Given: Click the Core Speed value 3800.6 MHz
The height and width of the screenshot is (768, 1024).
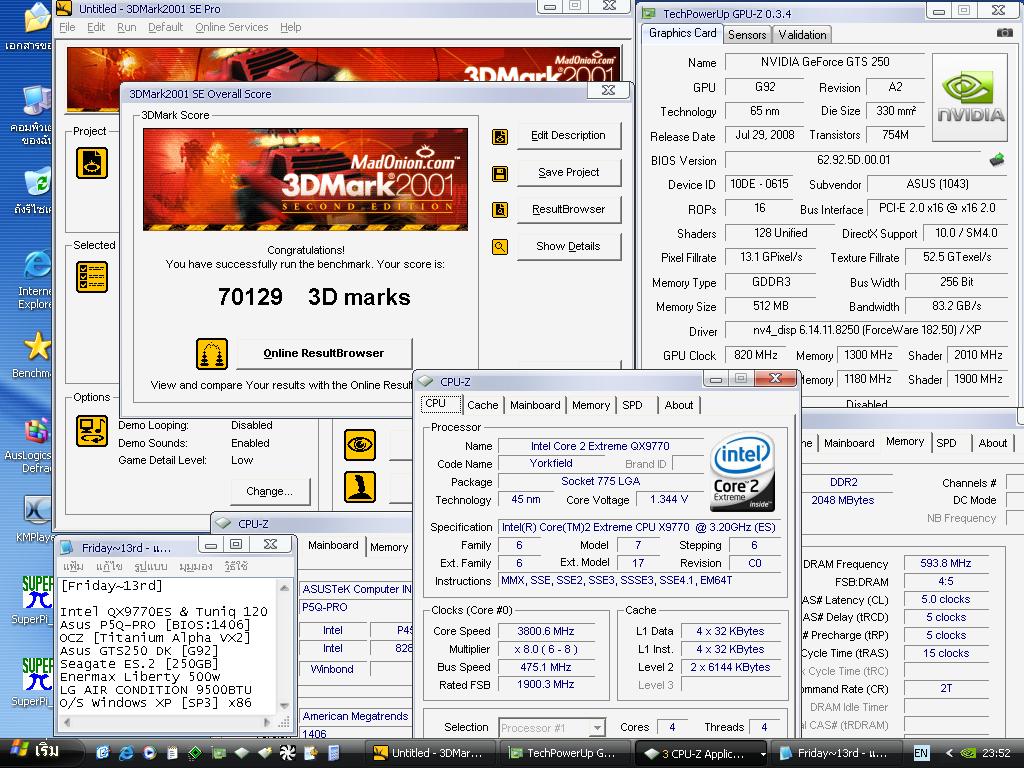Looking at the screenshot, I should pyautogui.click(x=546, y=632).
